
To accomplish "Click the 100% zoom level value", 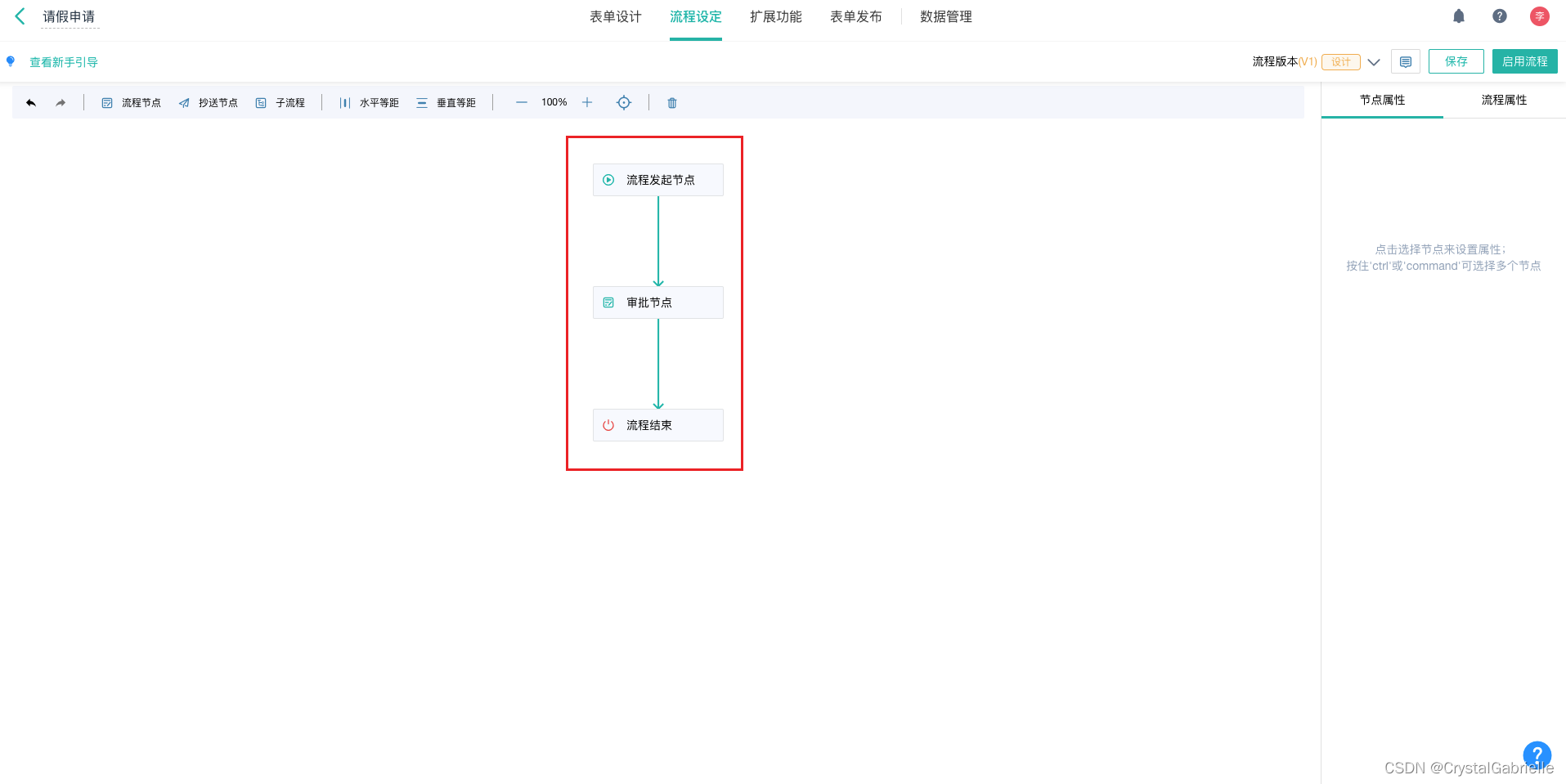I will [x=554, y=102].
